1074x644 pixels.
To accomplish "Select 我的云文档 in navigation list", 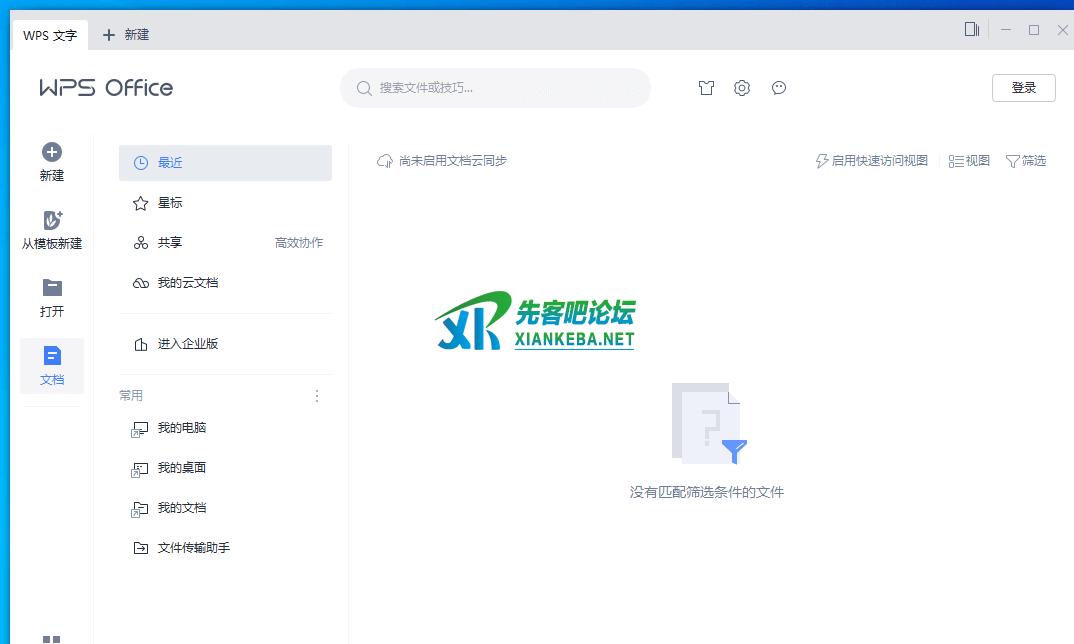I will click(x=187, y=283).
